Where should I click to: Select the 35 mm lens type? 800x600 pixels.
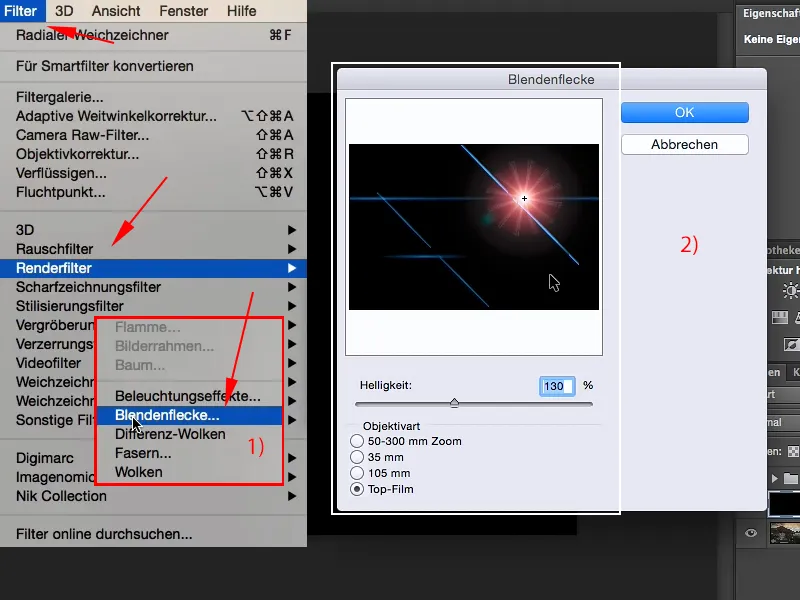click(x=357, y=457)
